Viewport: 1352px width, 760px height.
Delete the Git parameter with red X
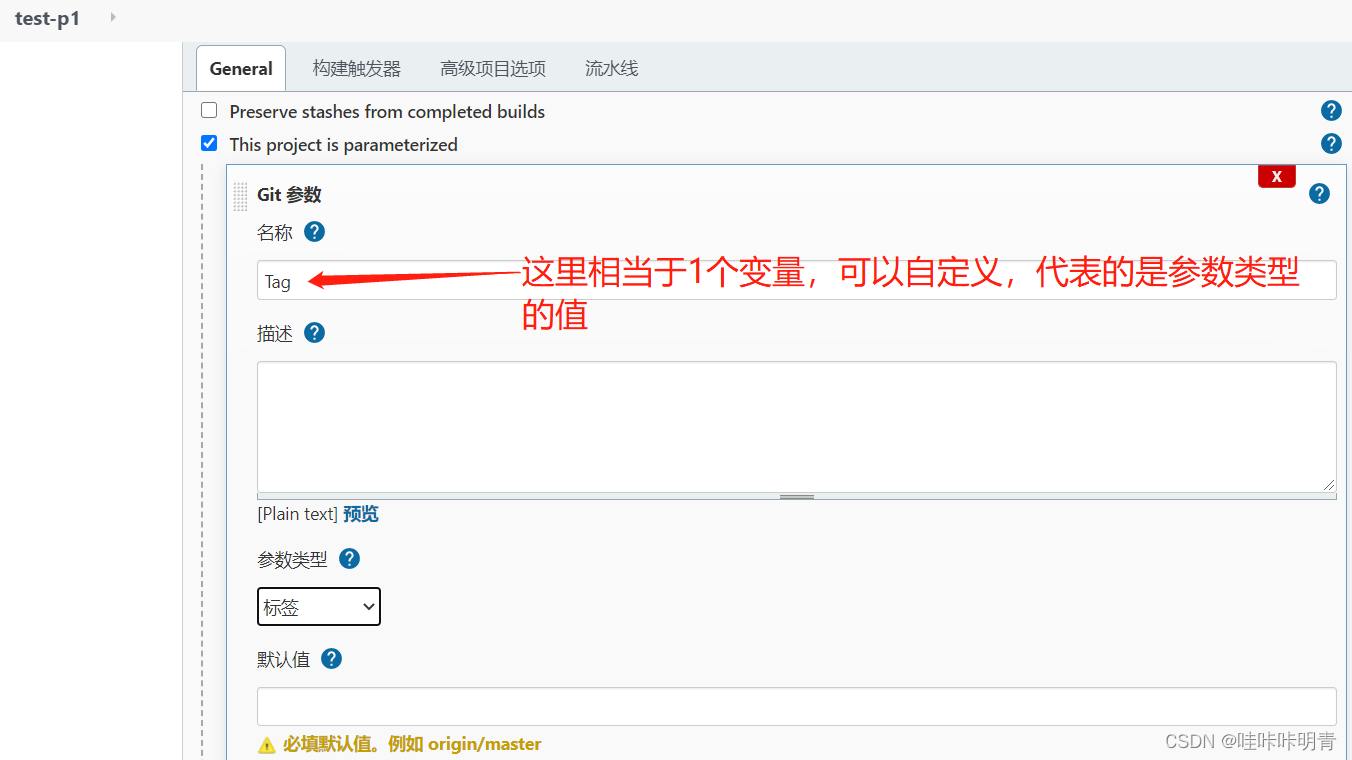[1277, 176]
